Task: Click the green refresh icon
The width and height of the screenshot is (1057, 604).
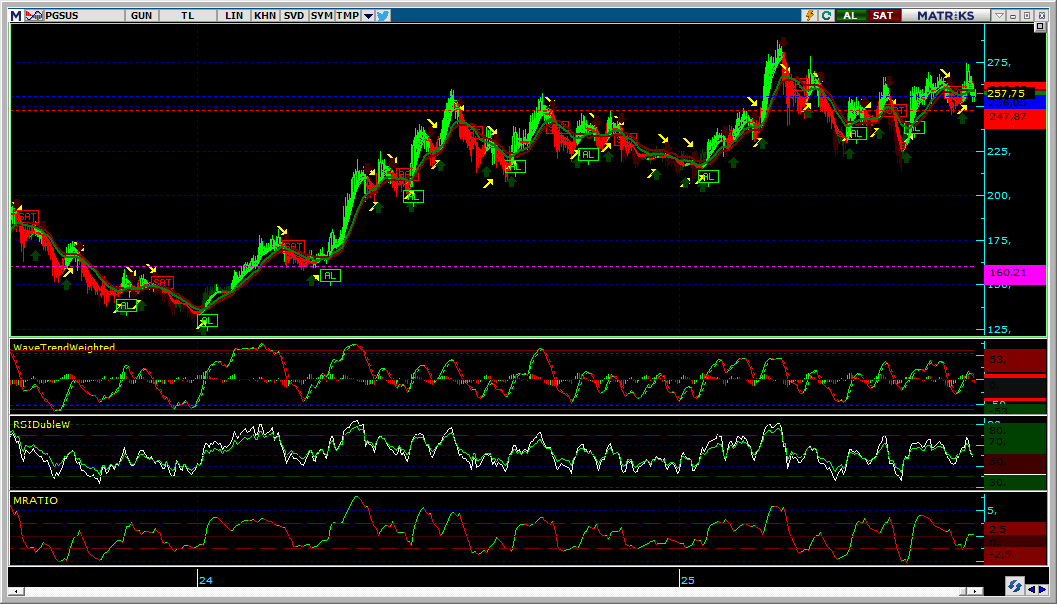Action: tap(826, 16)
